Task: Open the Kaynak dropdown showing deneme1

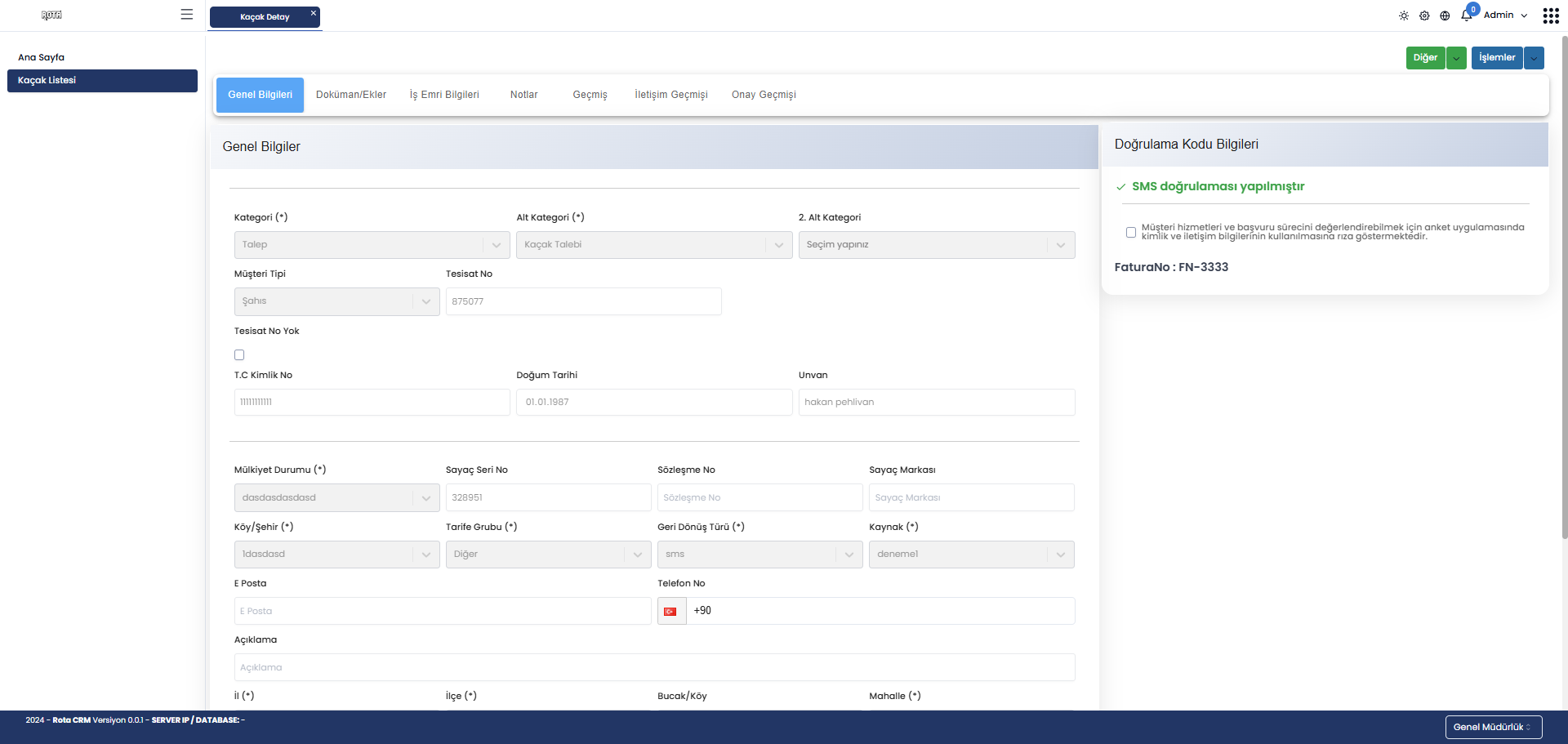Action: click(972, 555)
